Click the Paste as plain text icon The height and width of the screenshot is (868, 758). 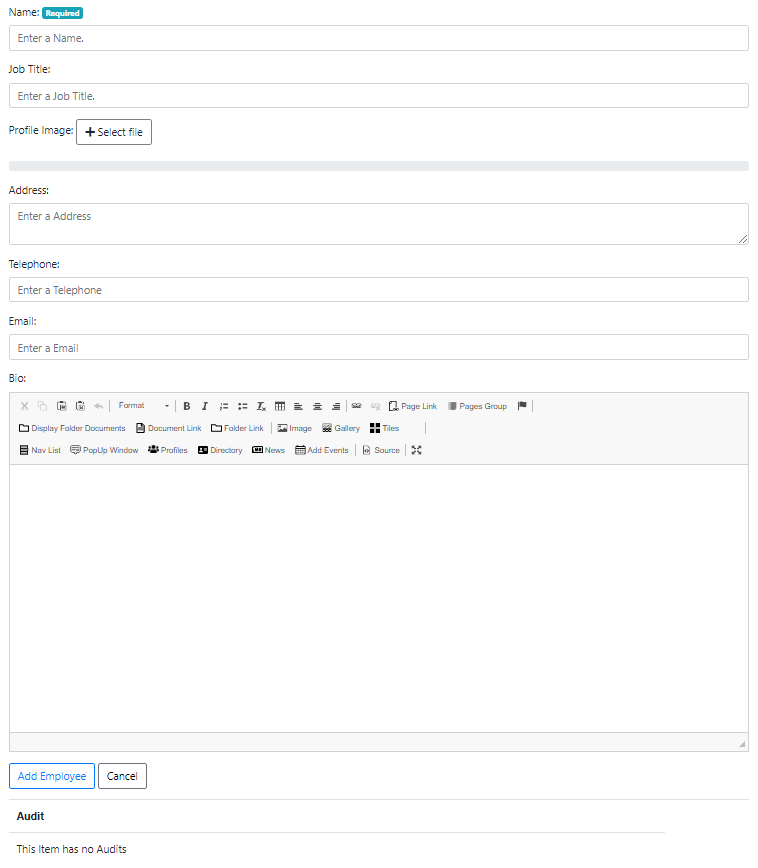click(61, 406)
